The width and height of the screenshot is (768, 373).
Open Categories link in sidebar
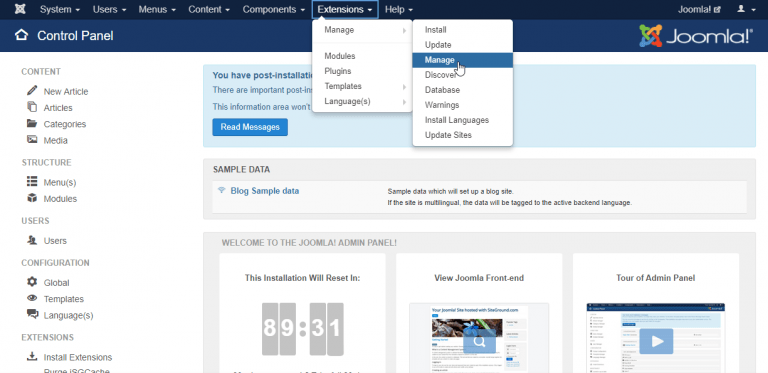coord(65,124)
